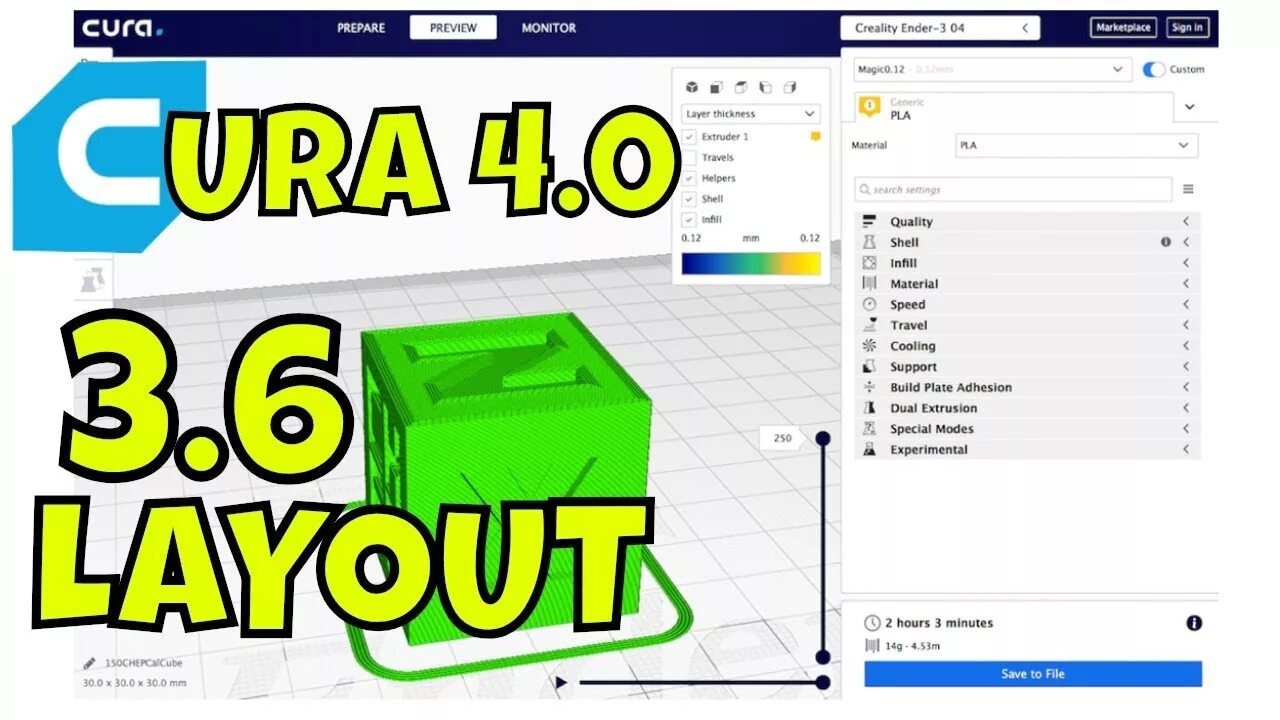The width and height of the screenshot is (1280, 720).
Task: Switch to the front view cube icon
Action: (717, 87)
